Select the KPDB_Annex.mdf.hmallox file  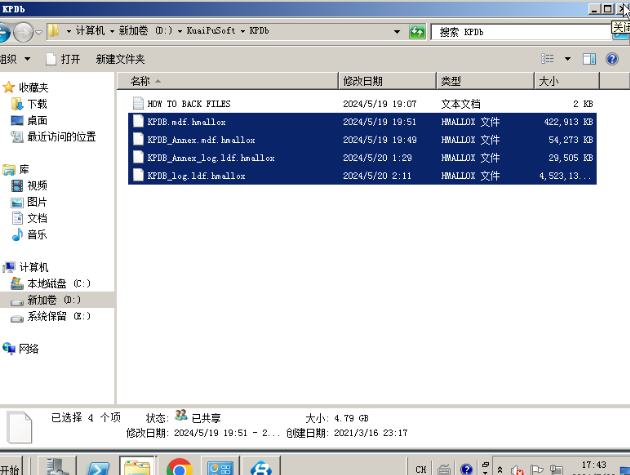[200, 140]
